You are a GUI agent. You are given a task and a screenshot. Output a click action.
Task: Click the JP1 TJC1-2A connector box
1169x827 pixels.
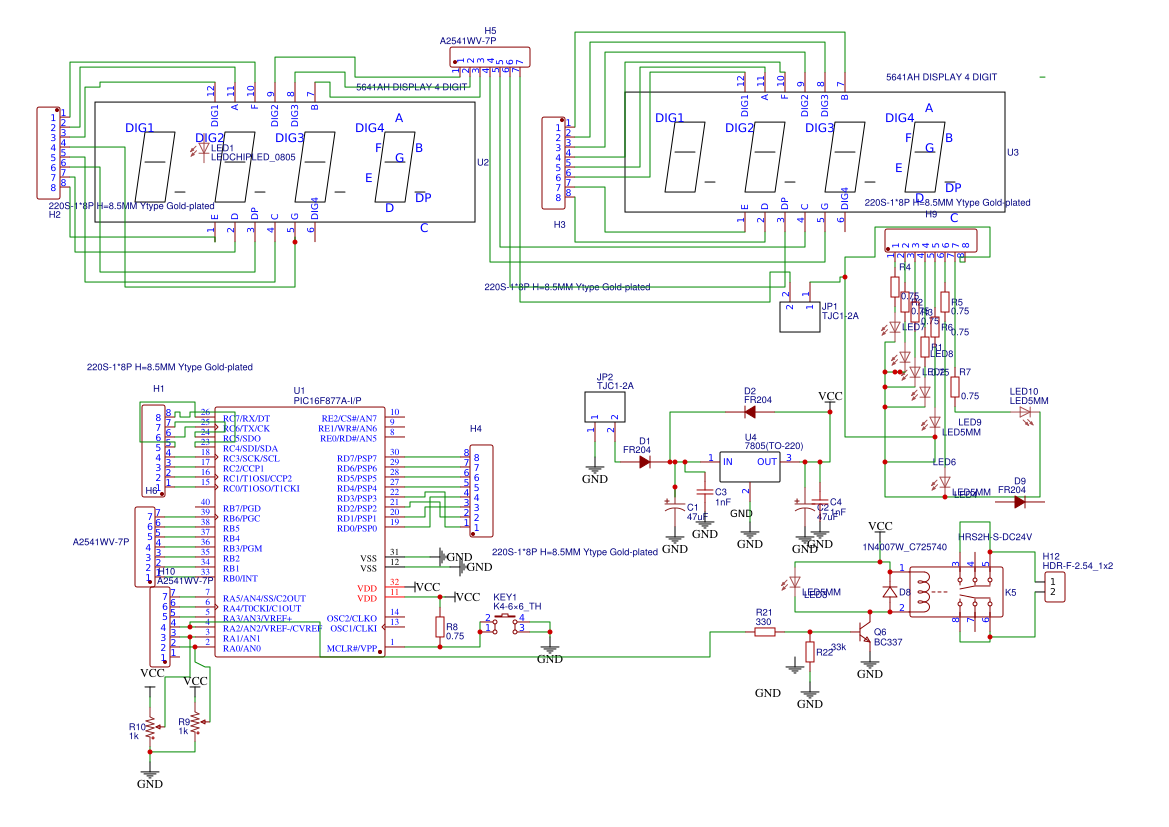coord(800,317)
